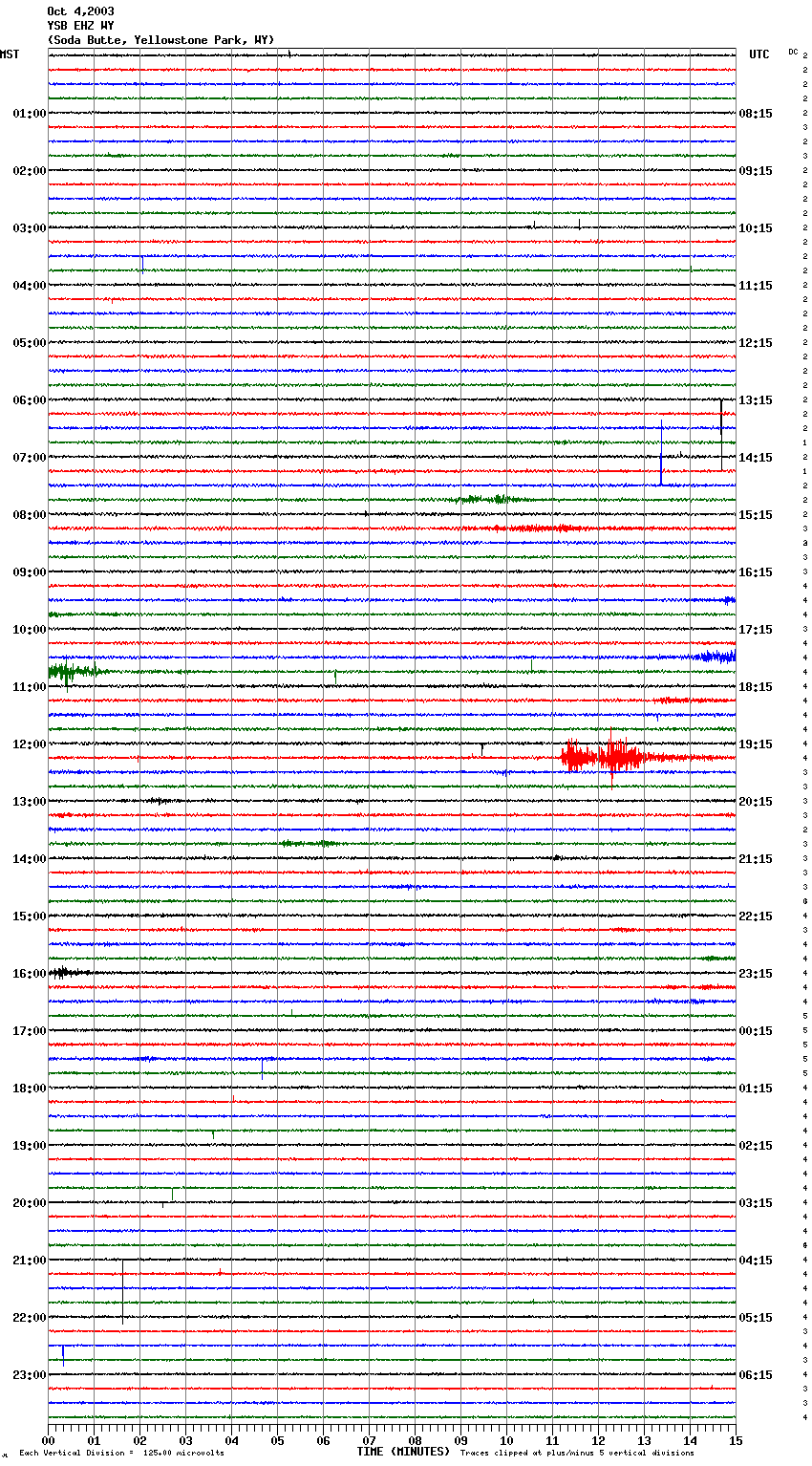Click the '08:15' UTC time label
The image size is (812, 1466).
click(x=756, y=114)
